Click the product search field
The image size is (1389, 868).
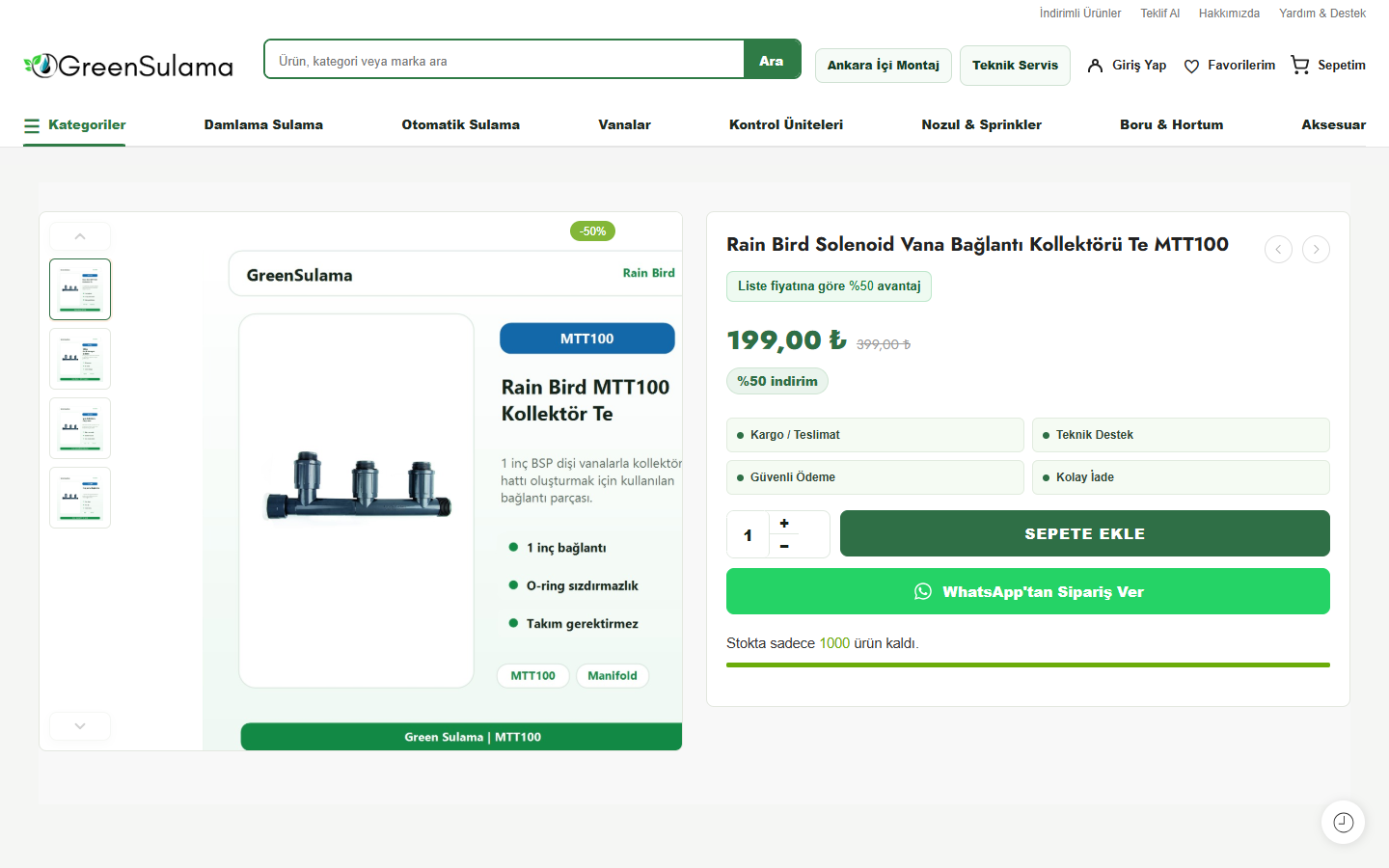pyautogui.click(x=504, y=60)
